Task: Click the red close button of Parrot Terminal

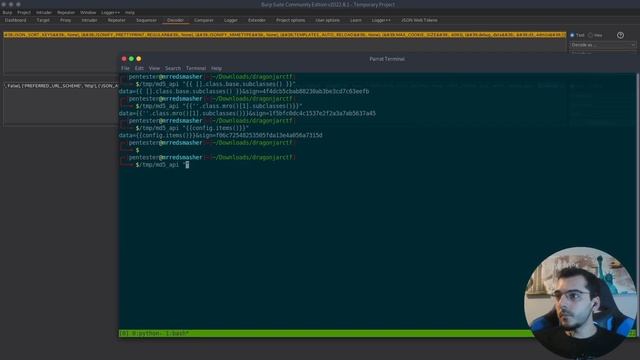Action: tap(124, 59)
